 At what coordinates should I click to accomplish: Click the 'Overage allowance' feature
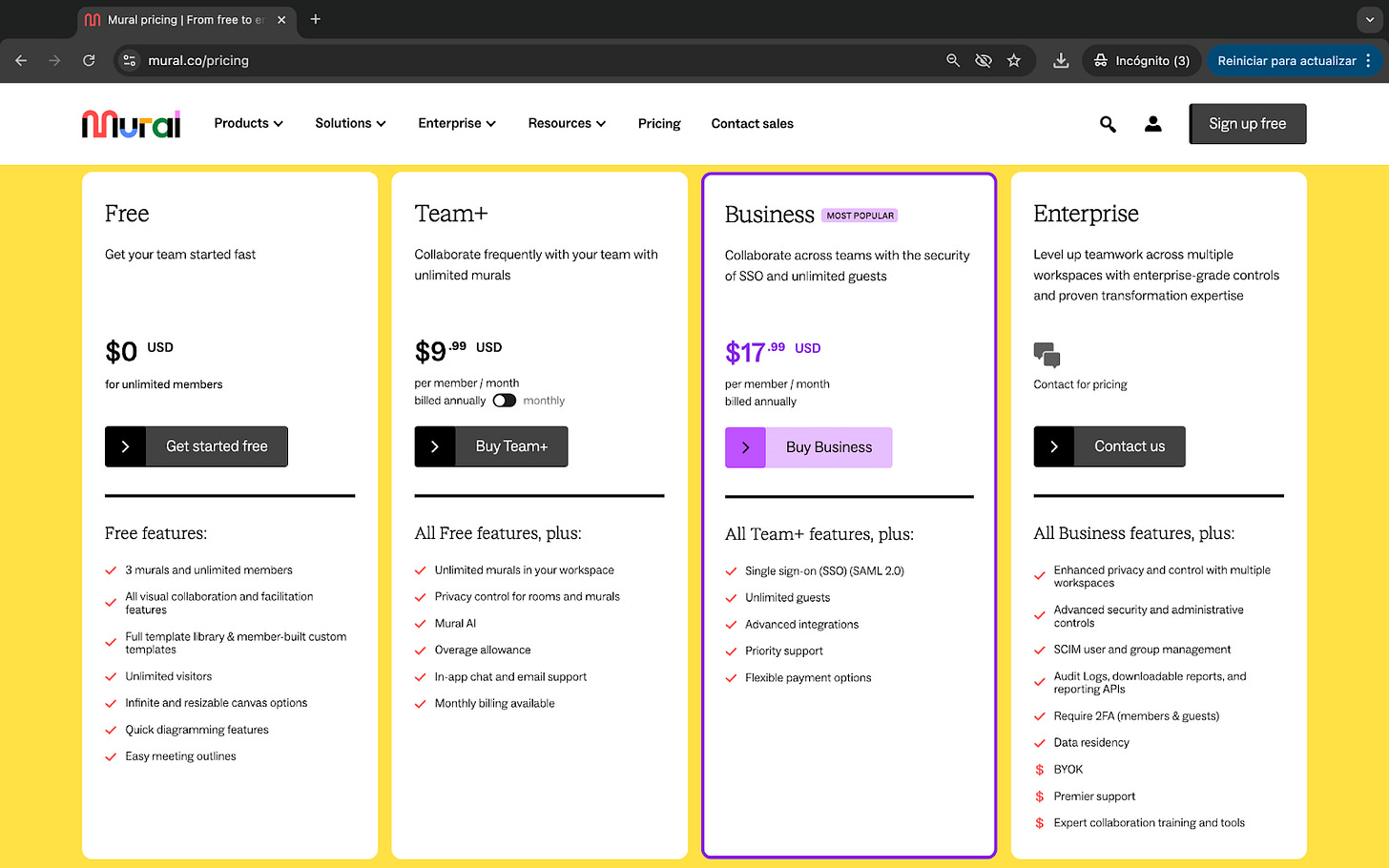tap(483, 651)
